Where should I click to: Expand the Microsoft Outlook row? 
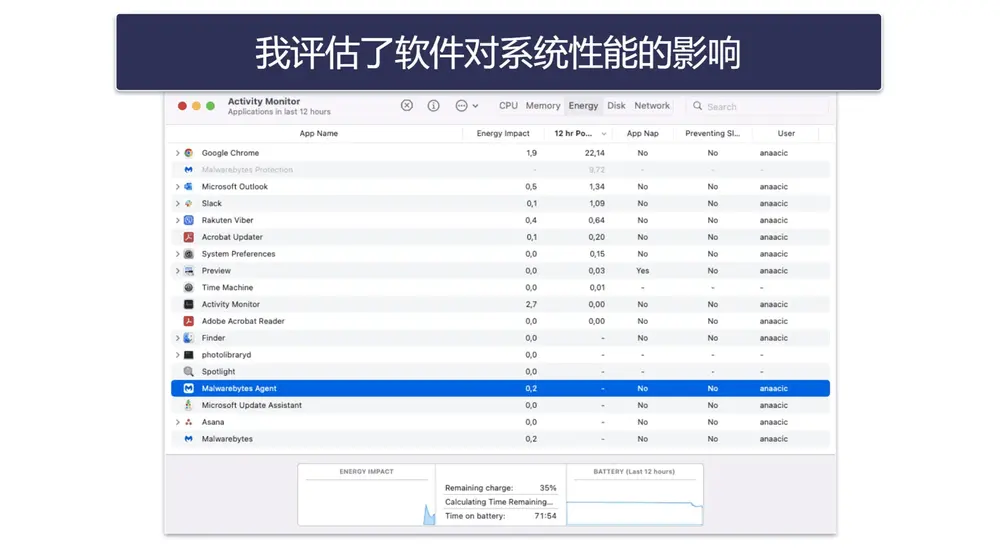pos(177,187)
